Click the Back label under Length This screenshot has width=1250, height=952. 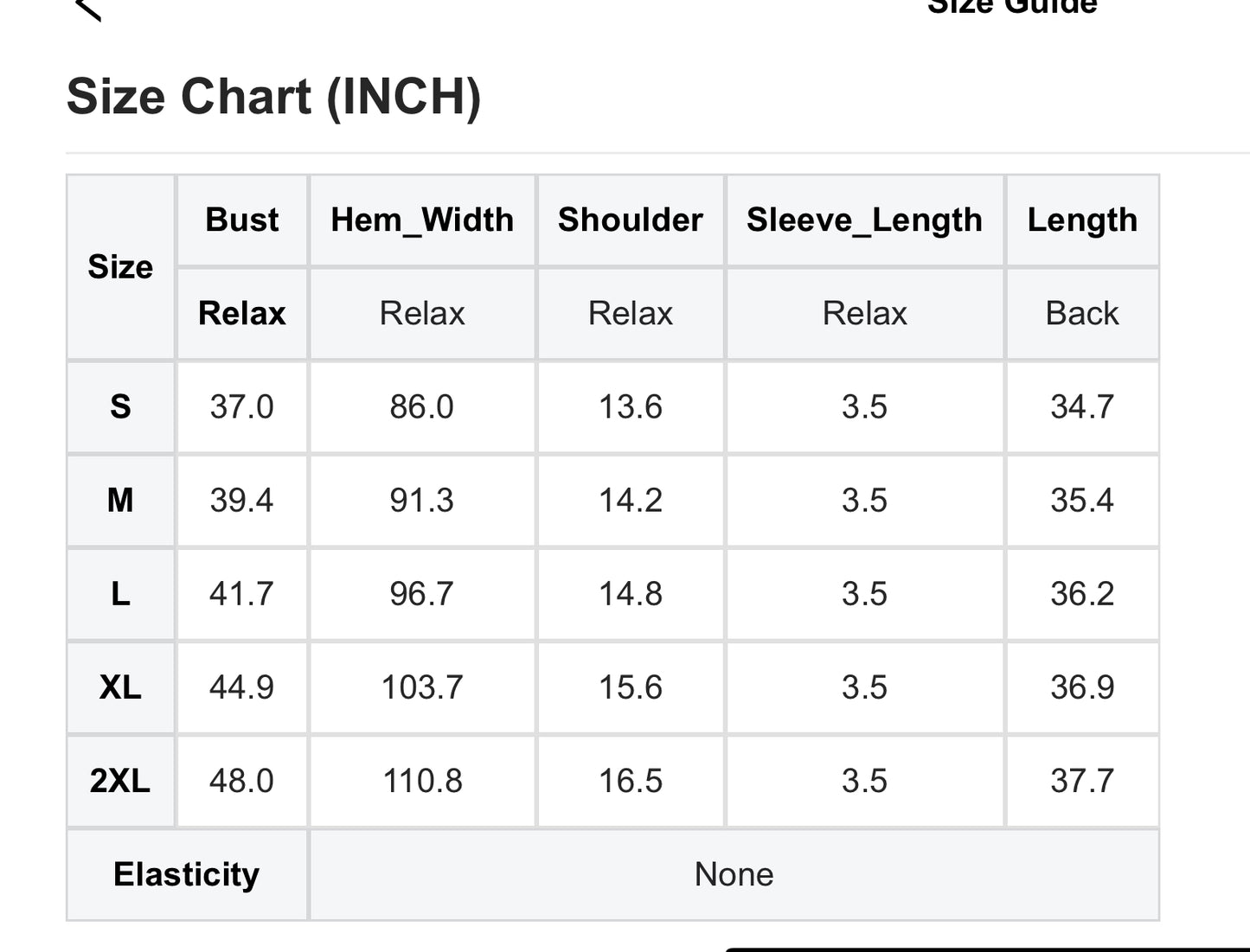click(x=1081, y=313)
